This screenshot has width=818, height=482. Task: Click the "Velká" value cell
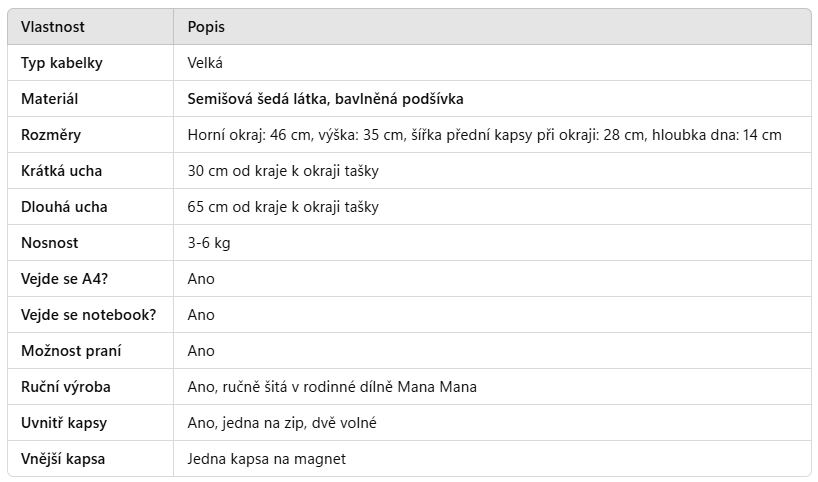(205, 63)
